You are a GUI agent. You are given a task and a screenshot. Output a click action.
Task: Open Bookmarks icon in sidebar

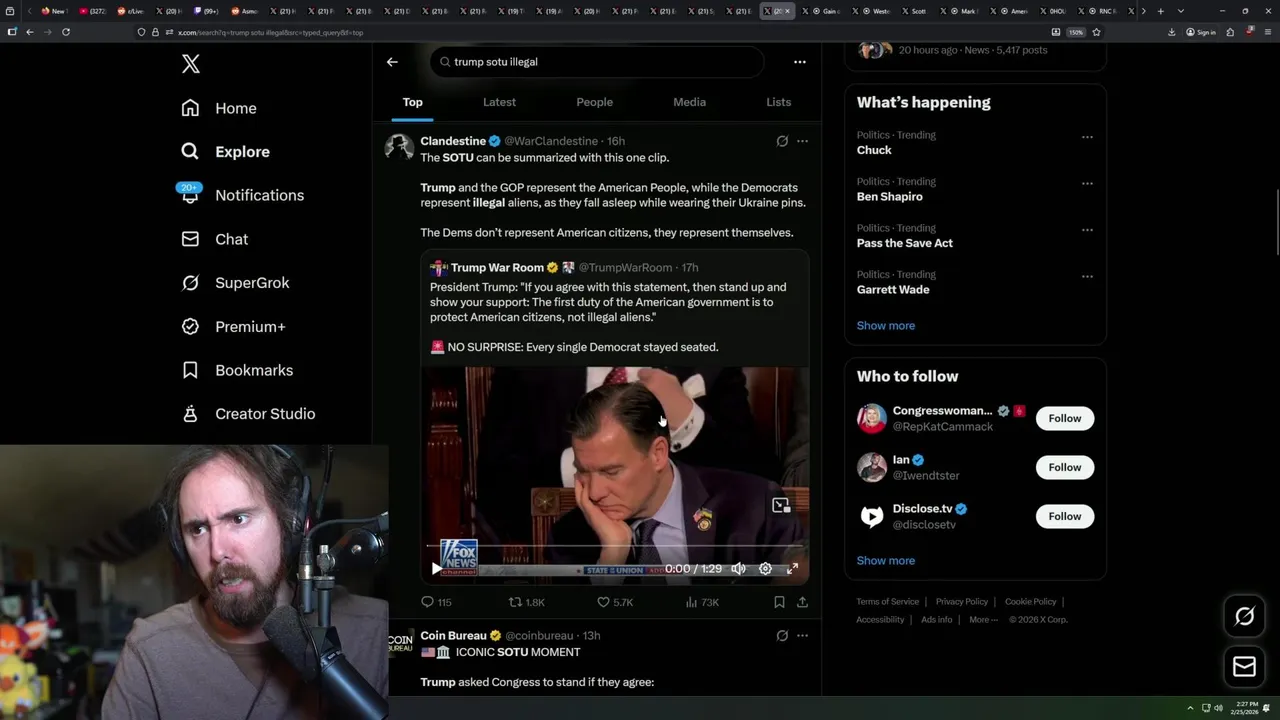point(190,370)
